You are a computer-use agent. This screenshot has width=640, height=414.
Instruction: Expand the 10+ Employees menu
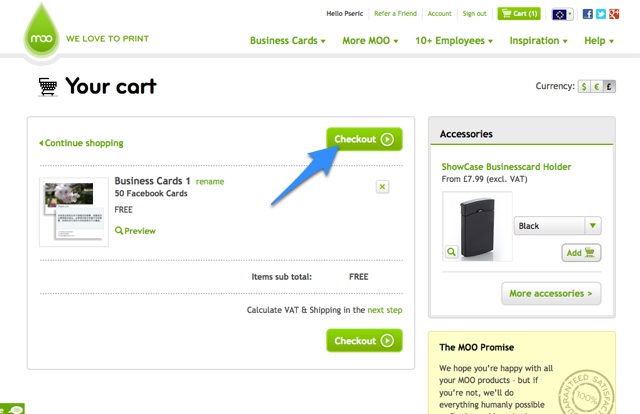[x=454, y=41]
